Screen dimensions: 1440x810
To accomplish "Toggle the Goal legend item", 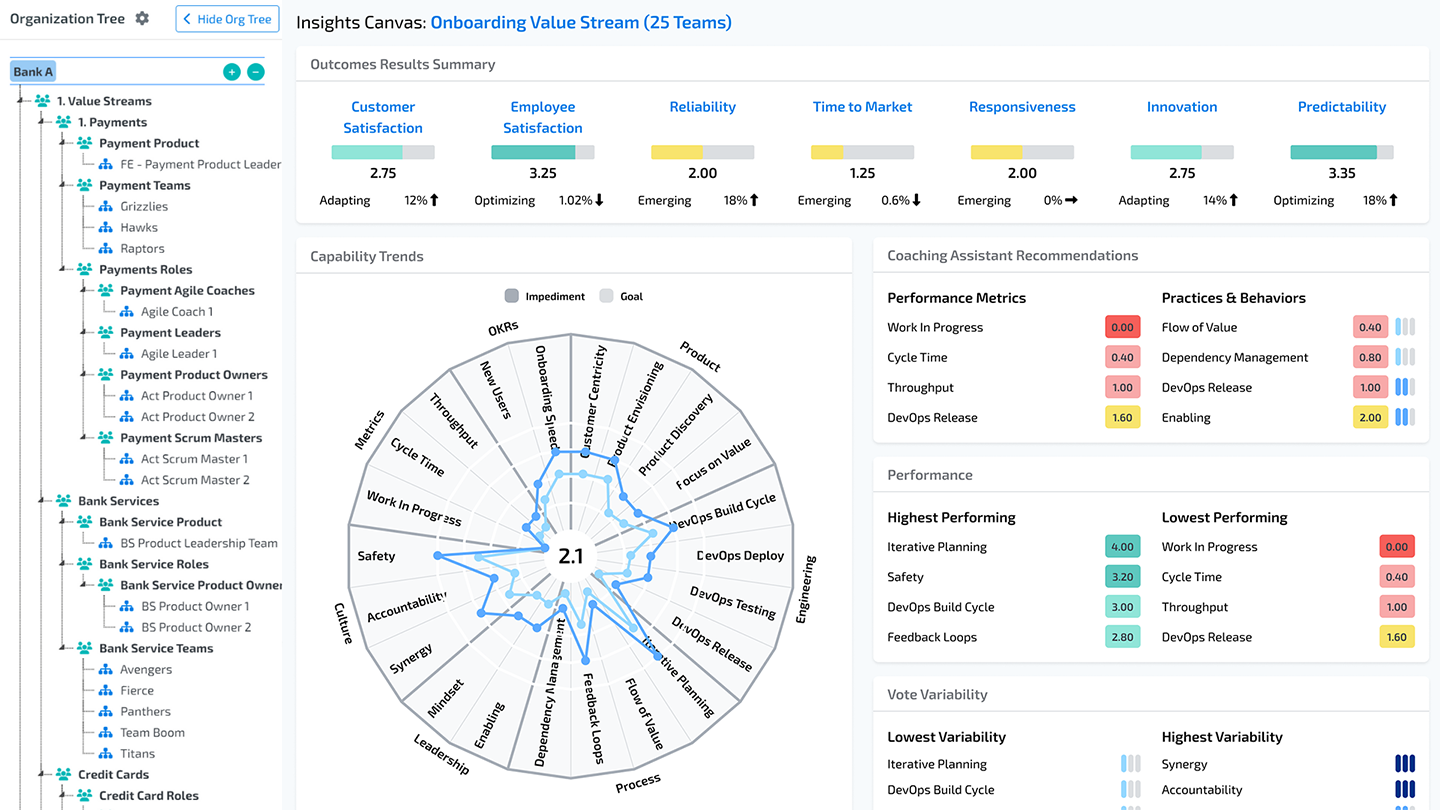I will pos(606,296).
